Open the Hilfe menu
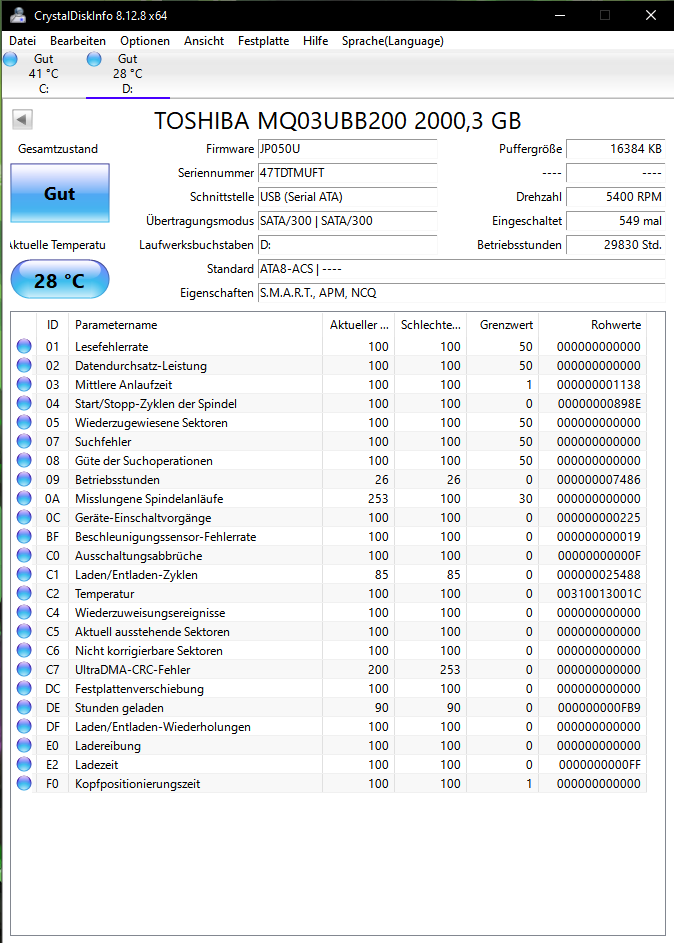 click(x=316, y=41)
